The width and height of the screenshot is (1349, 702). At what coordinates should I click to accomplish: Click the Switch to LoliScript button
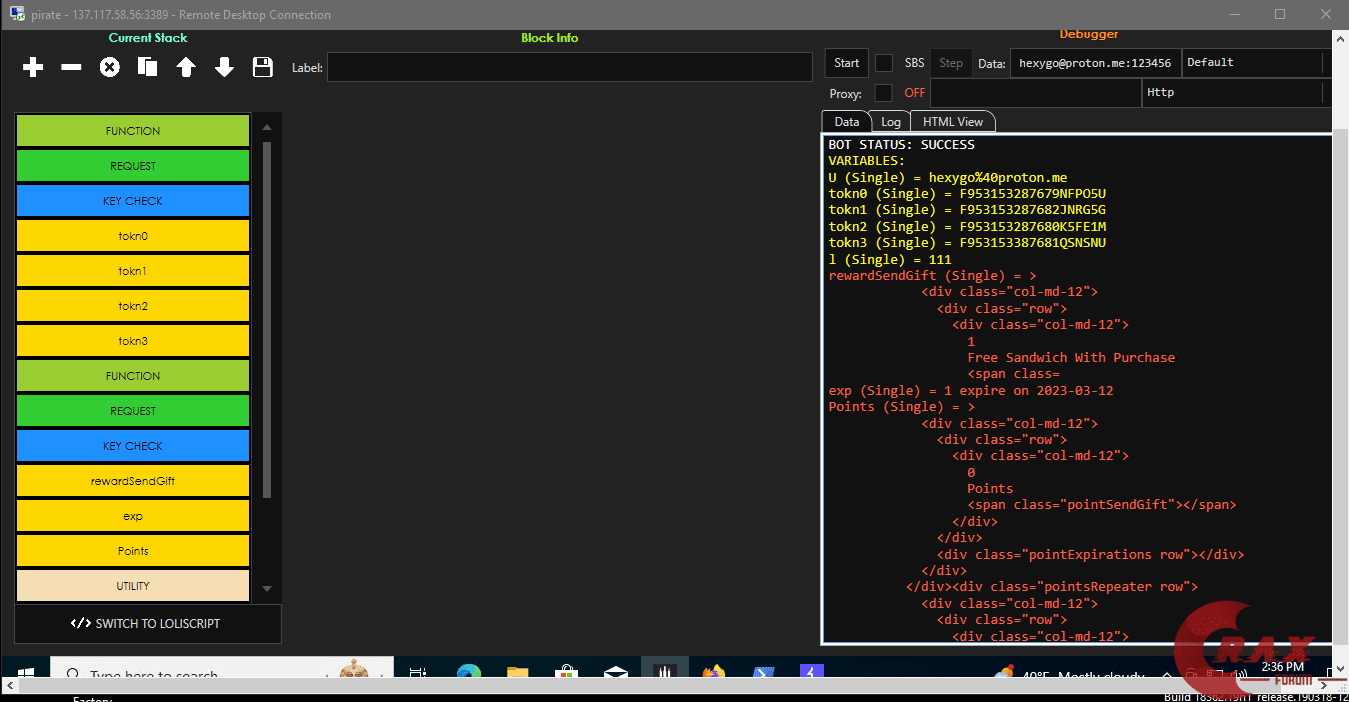point(147,624)
